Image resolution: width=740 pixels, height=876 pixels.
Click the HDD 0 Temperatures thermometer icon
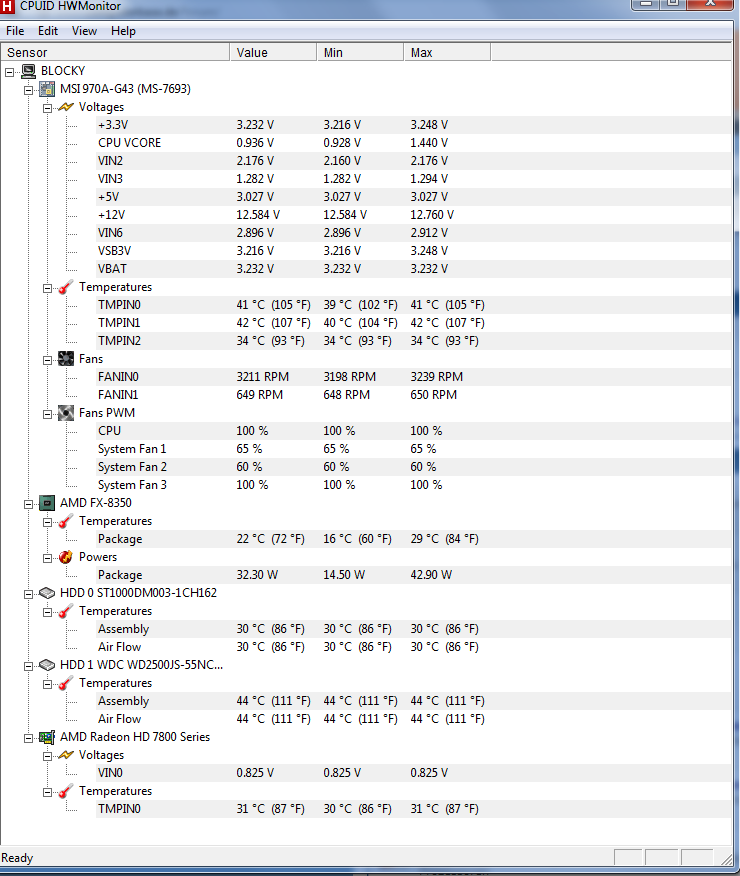click(x=66, y=611)
